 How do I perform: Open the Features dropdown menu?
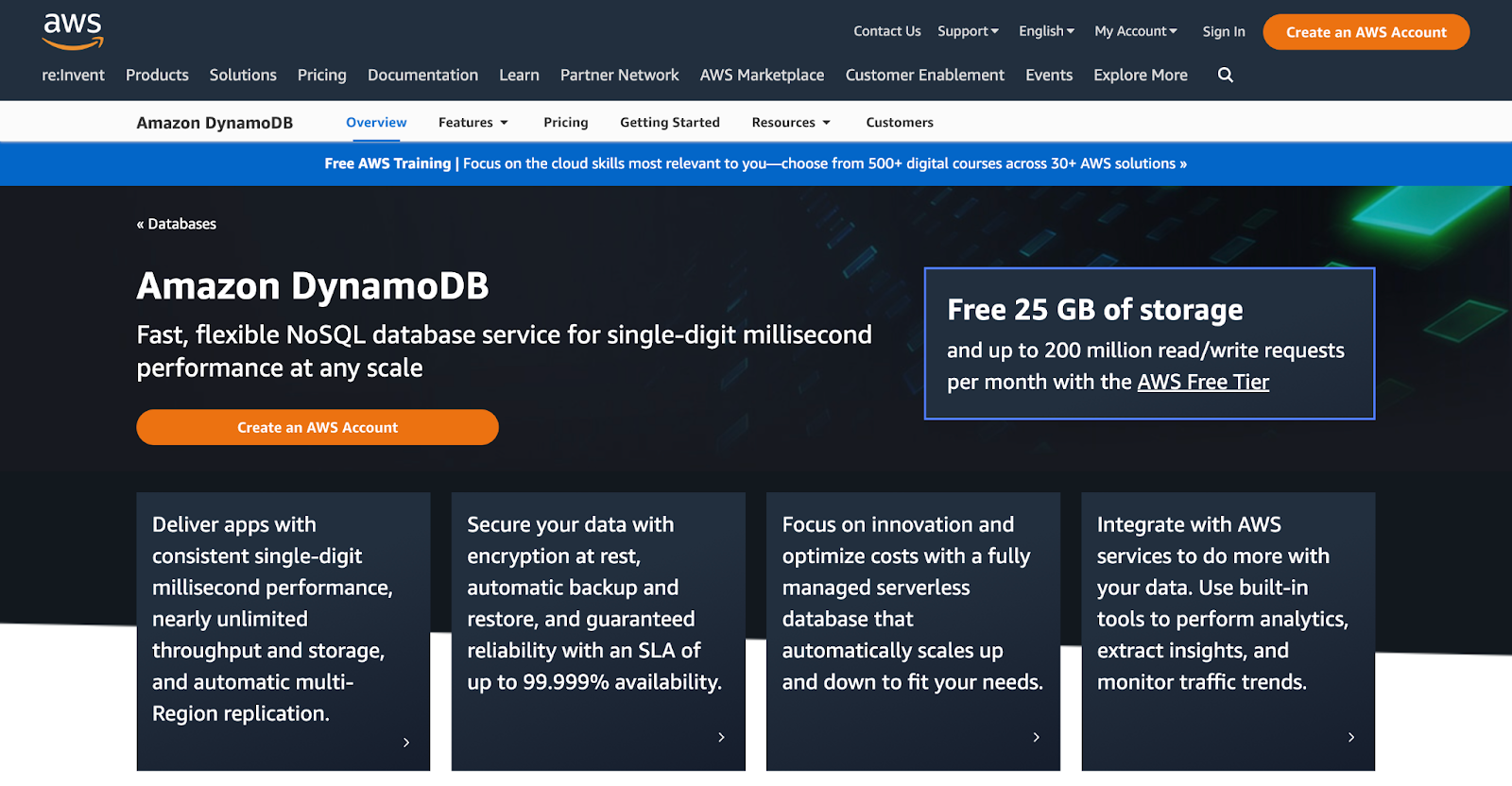point(473,123)
